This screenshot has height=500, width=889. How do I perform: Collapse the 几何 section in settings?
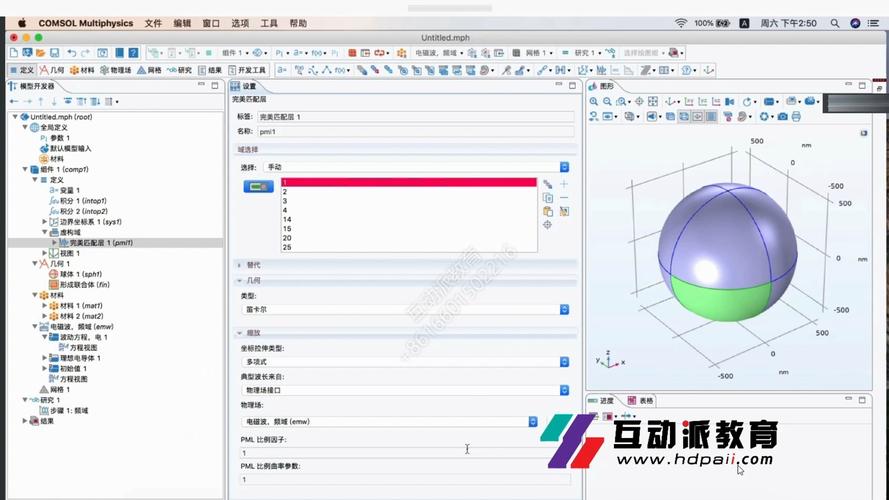tap(240, 281)
